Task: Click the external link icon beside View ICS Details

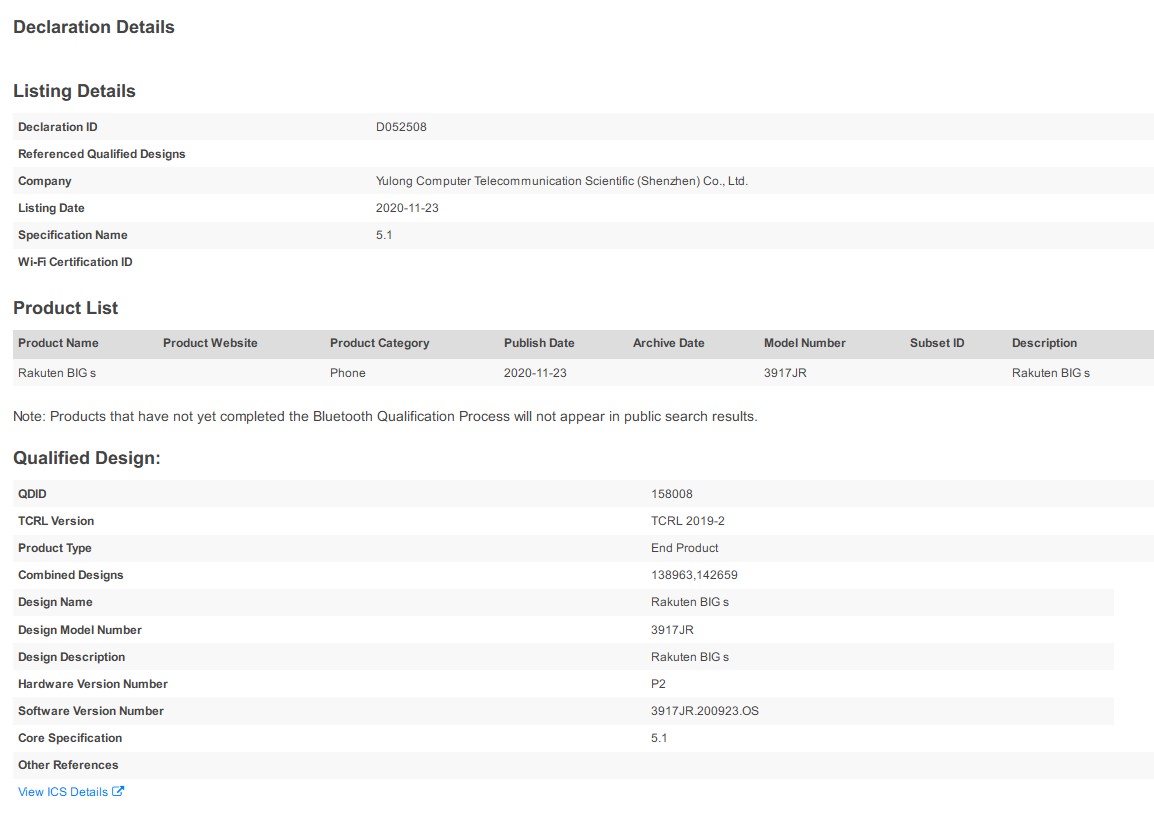Action: (x=118, y=791)
